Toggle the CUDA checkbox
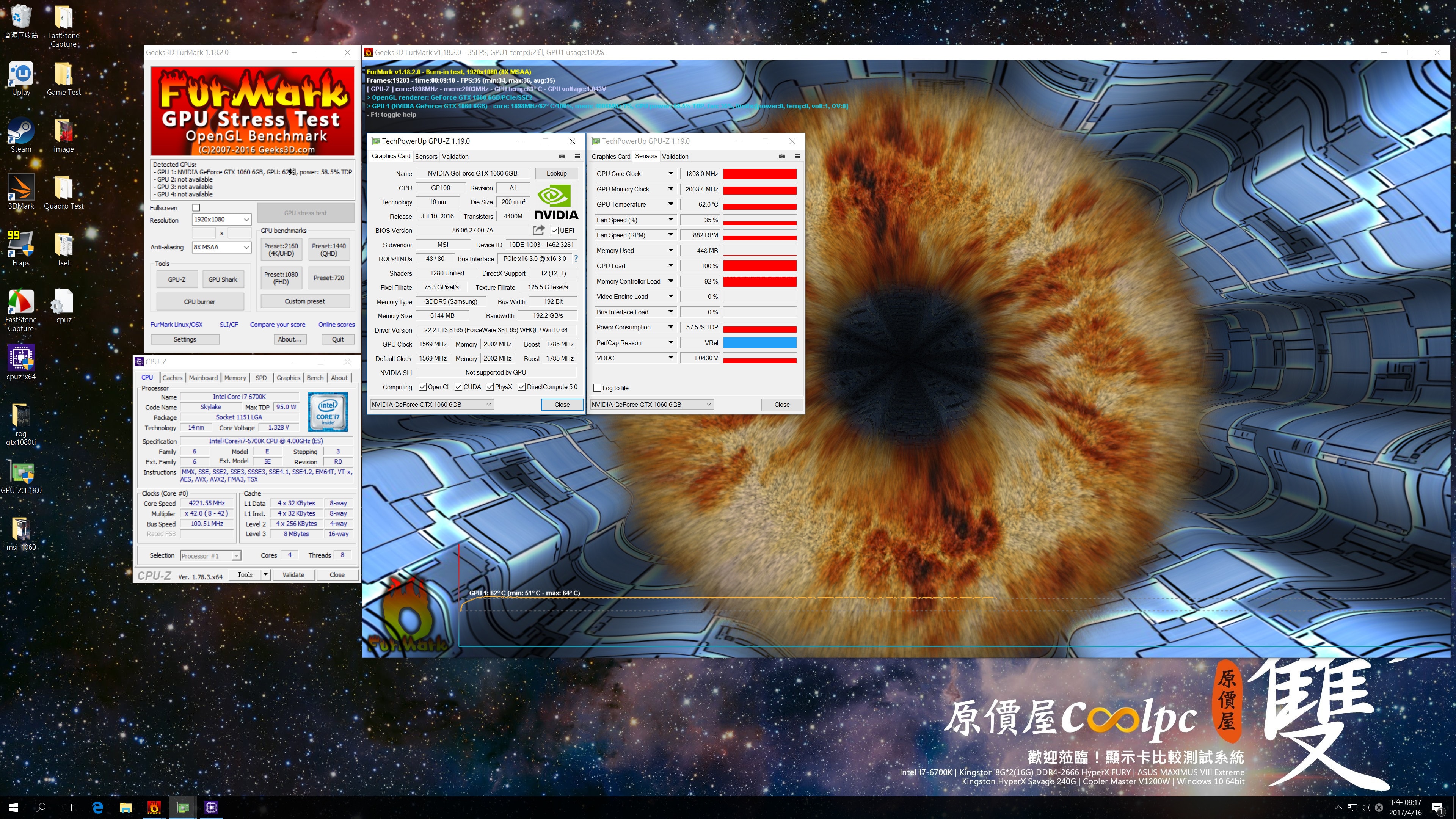The height and width of the screenshot is (819, 1456). 458,387
